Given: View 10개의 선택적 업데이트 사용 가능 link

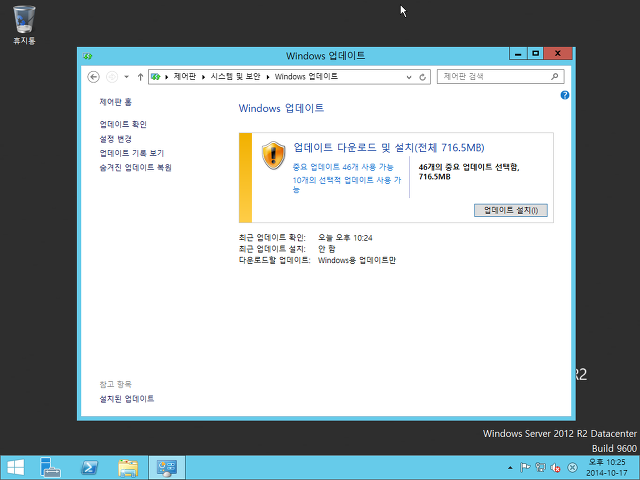Looking at the screenshot, I should click(x=347, y=184).
